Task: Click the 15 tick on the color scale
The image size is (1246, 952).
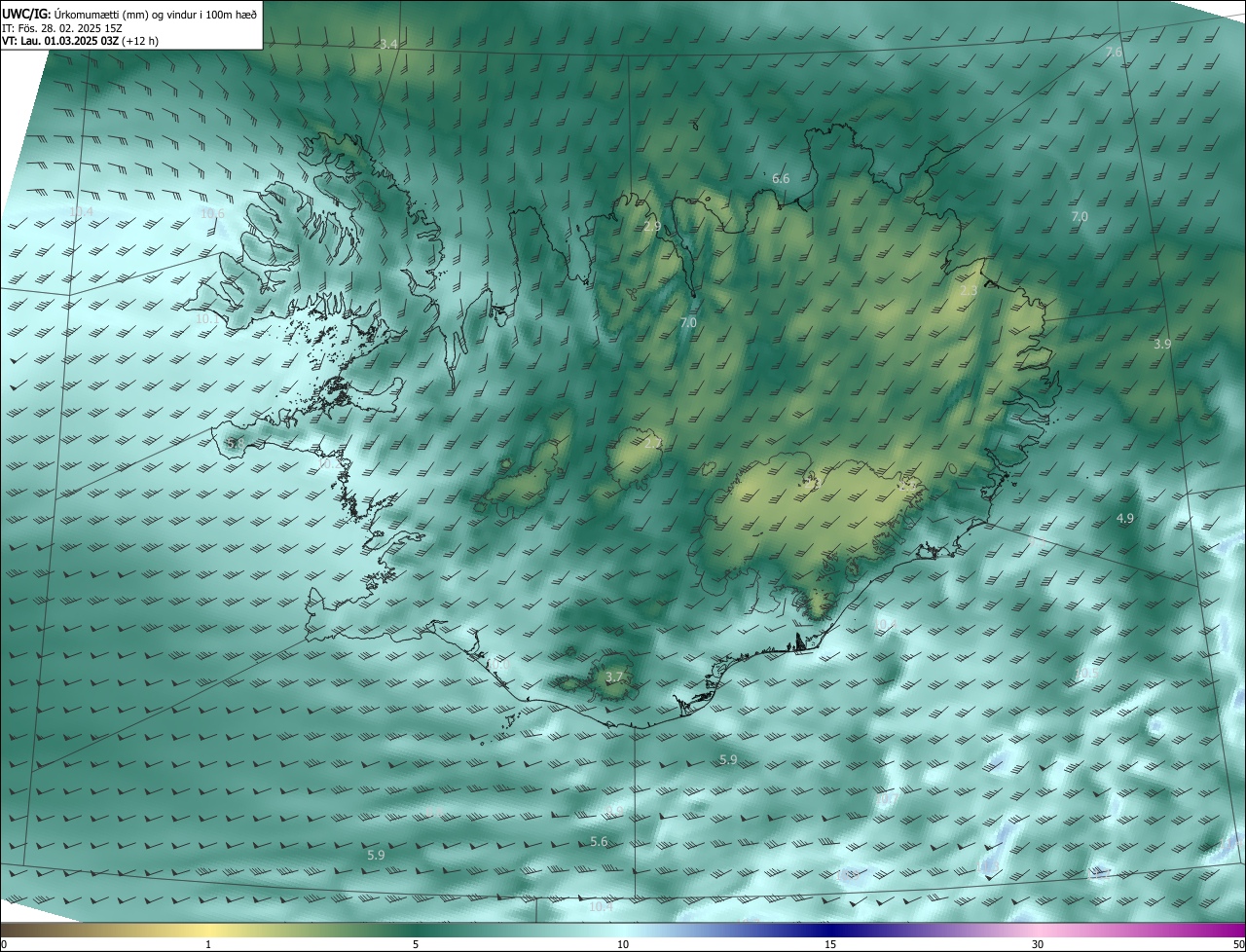Action: coord(830,945)
